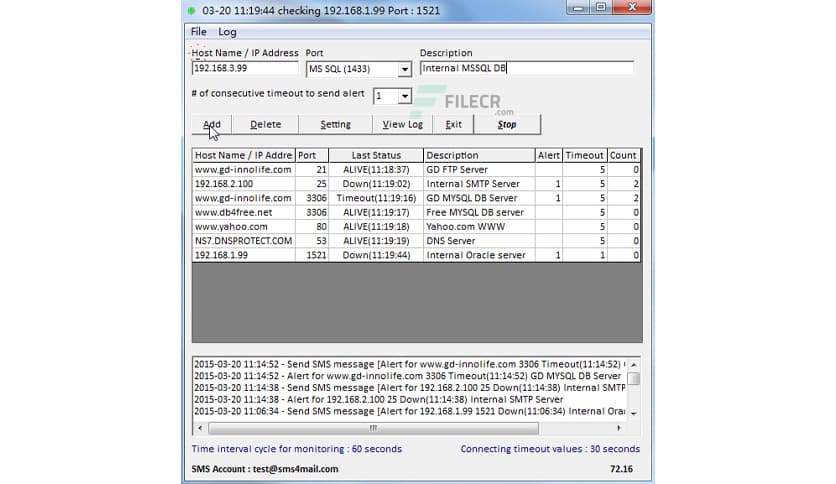Select the www.db4free.net host row
836x484 pixels.
pyautogui.click(x=416, y=212)
